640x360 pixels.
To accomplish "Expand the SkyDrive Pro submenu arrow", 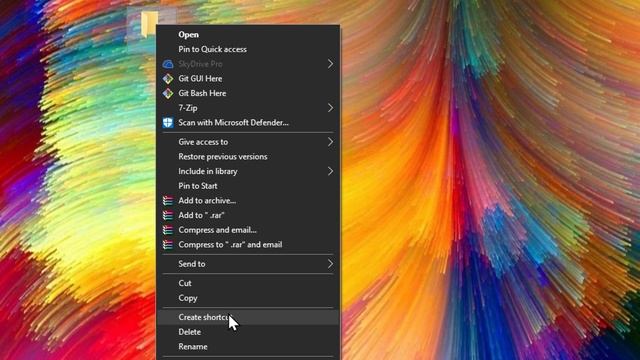I will pos(330,64).
